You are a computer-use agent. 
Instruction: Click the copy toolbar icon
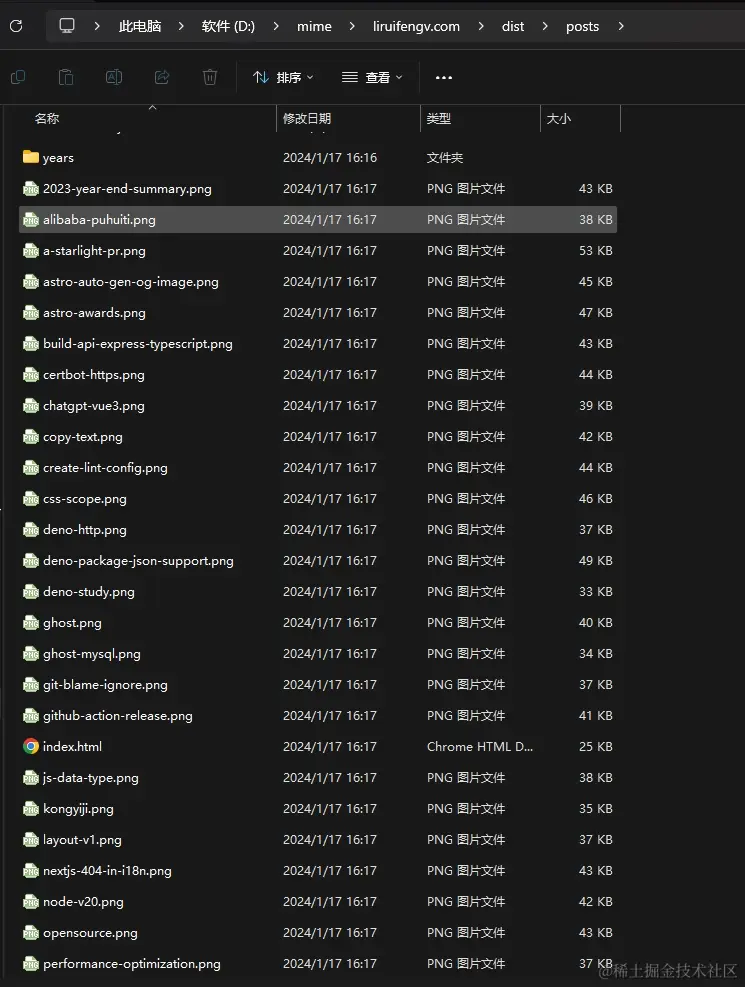[x=18, y=77]
